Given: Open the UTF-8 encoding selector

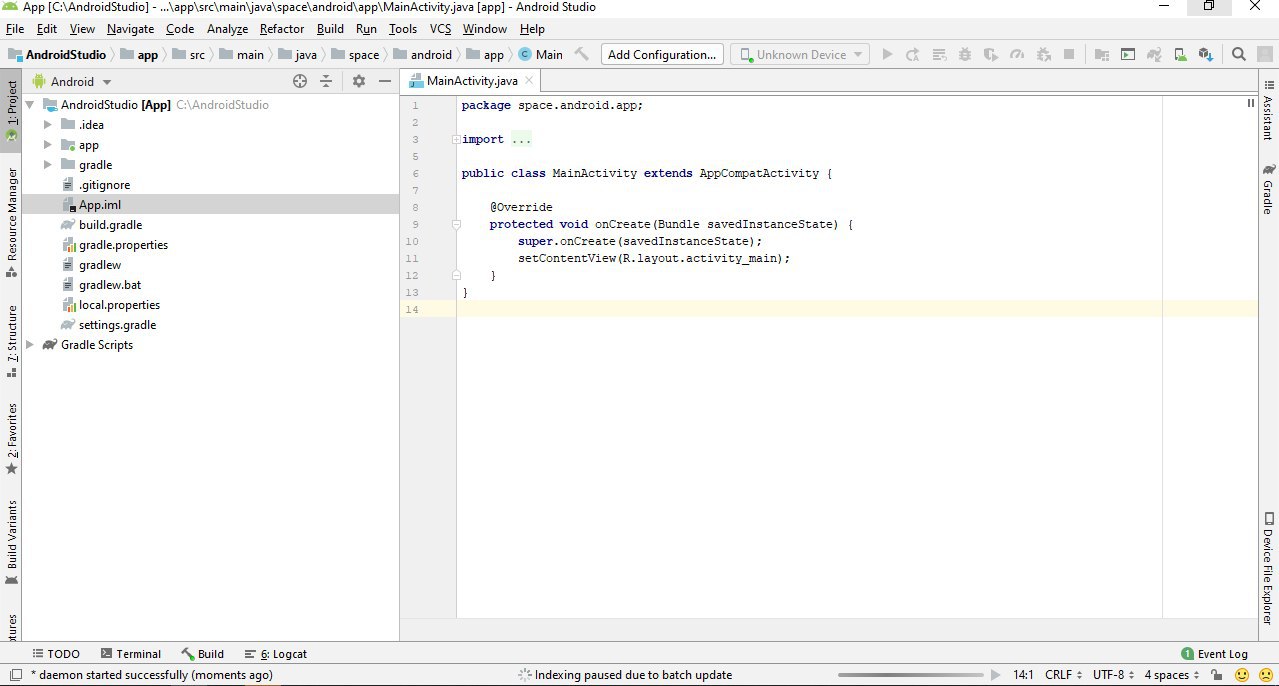Looking at the screenshot, I should pos(1113,675).
